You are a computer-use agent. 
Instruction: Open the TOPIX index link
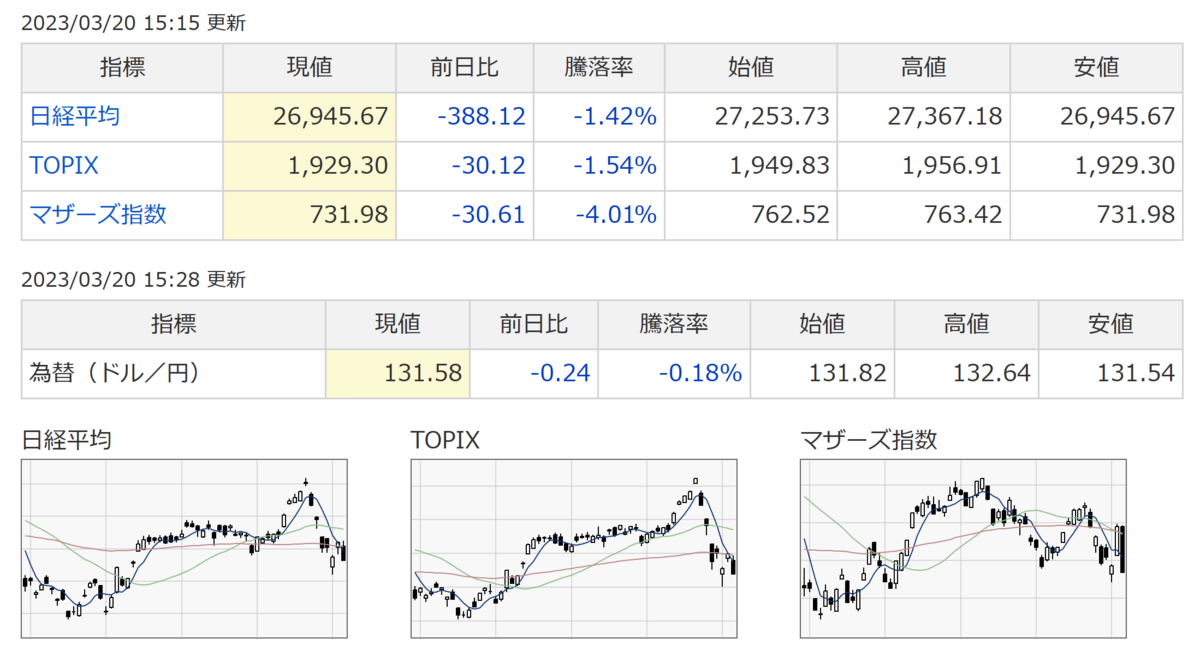tap(64, 165)
